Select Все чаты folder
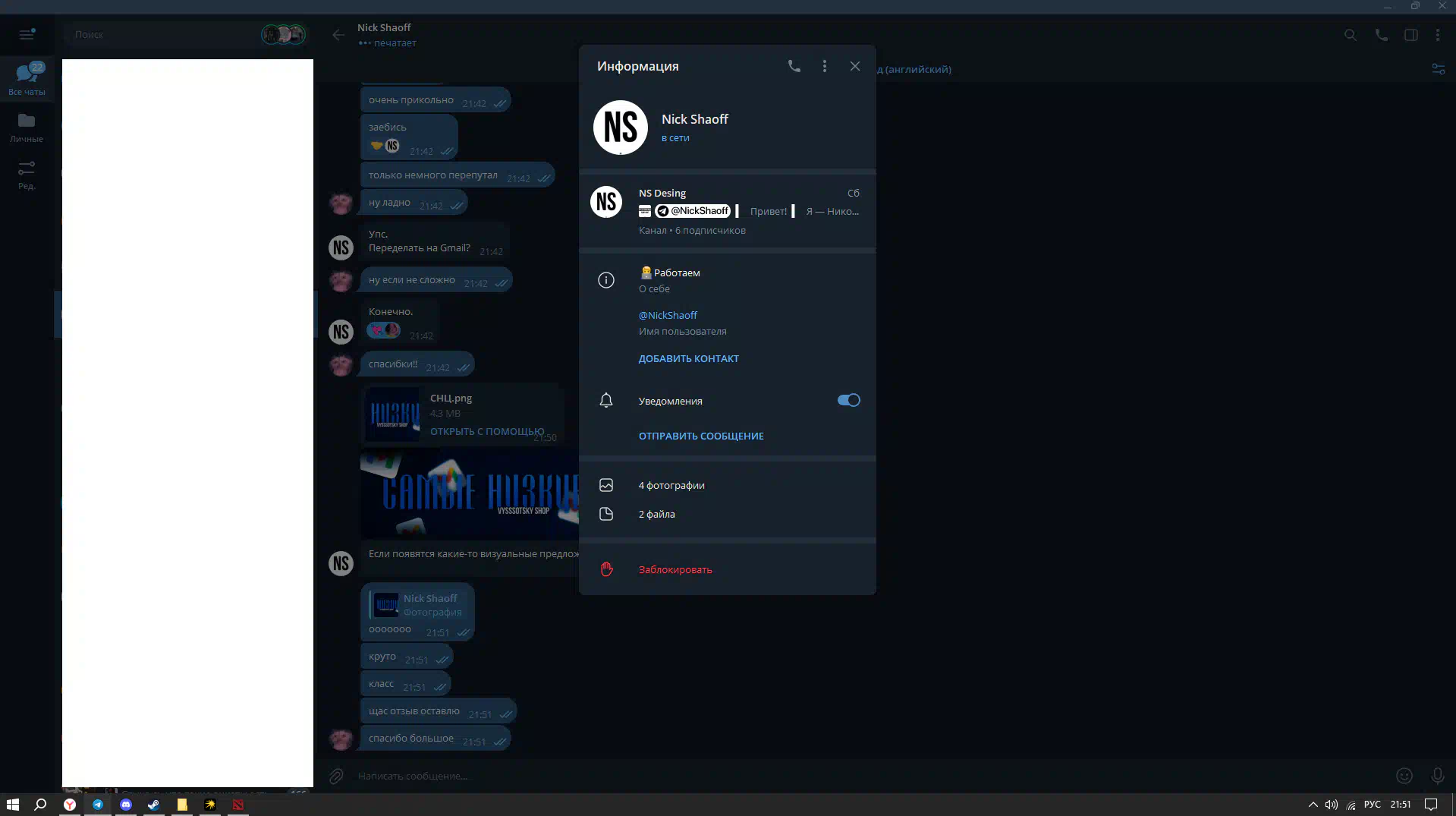Image resolution: width=1456 pixels, height=816 pixels. point(27,79)
